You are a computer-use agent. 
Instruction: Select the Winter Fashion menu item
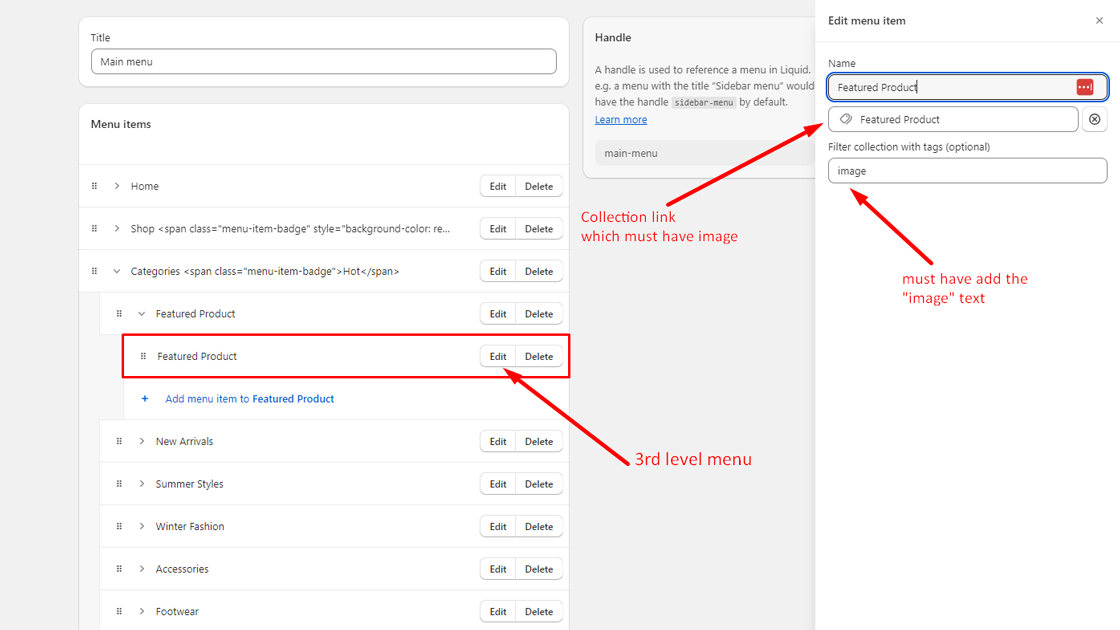point(190,526)
